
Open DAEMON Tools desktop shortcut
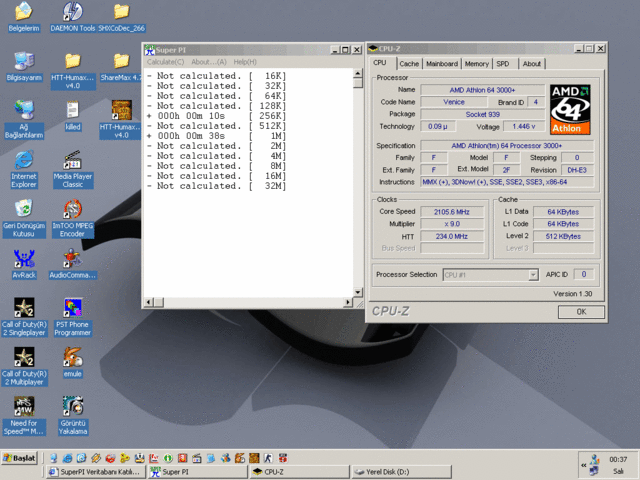(x=73, y=17)
